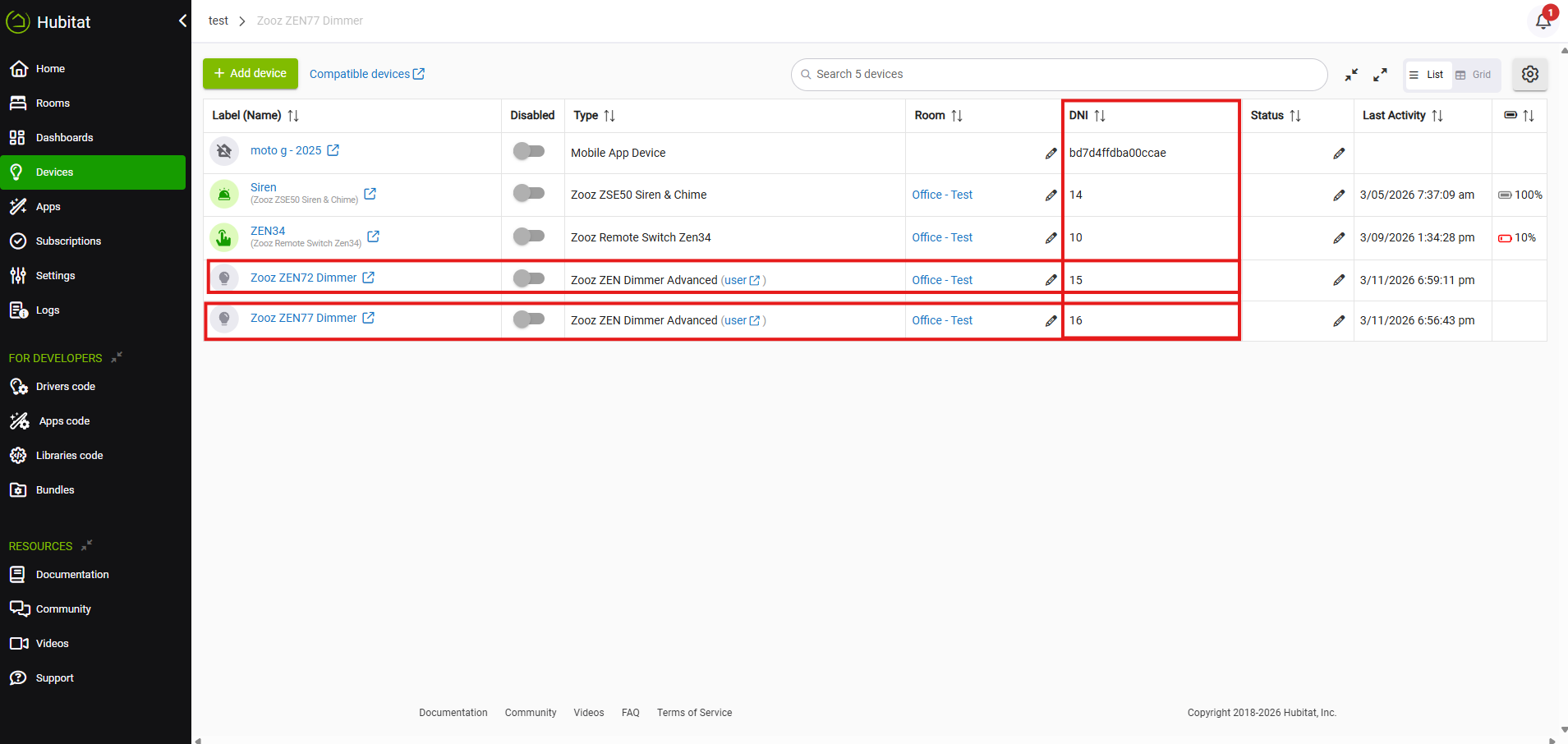Viewport: 1568px width, 744px height.
Task: Collapse the Hubitat sidebar
Action: (x=182, y=21)
